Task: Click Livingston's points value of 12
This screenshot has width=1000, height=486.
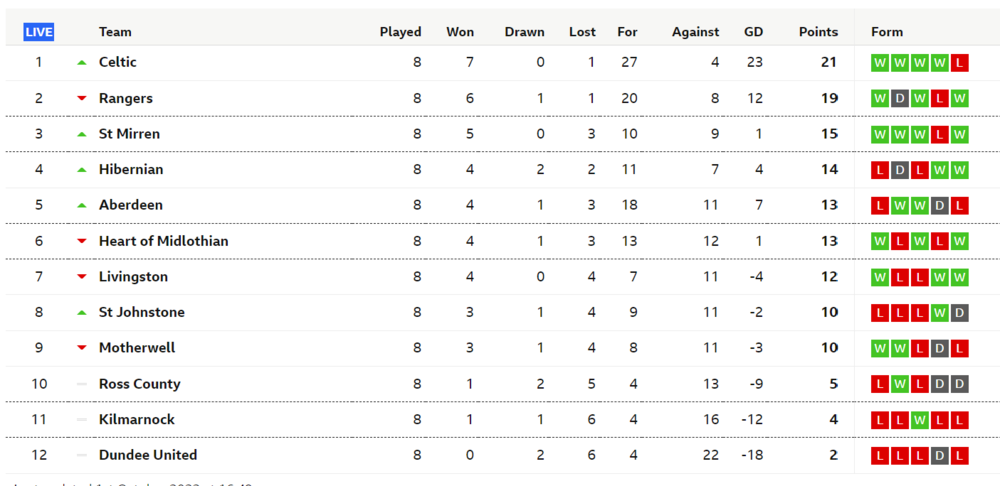Action: click(830, 277)
